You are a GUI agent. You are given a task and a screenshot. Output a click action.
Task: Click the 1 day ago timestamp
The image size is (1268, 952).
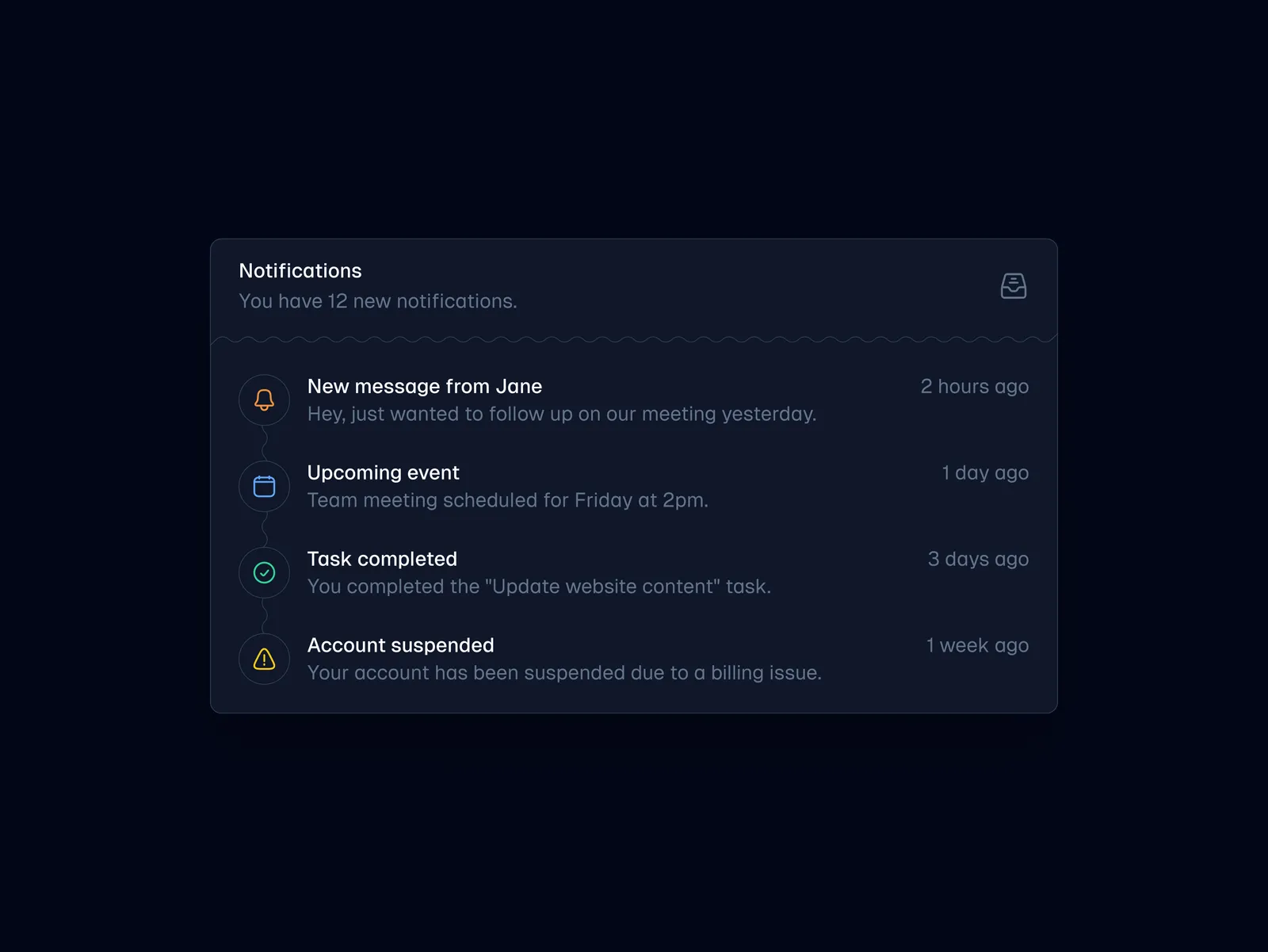point(984,472)
